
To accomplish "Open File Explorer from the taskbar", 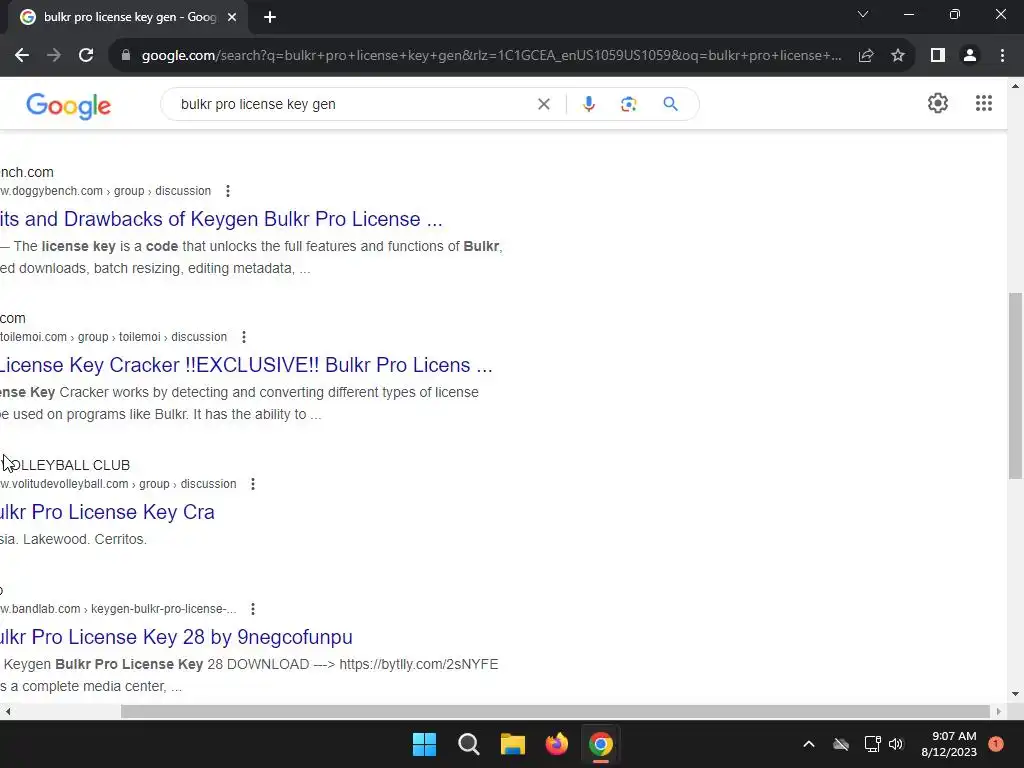I will coord(513,744).
